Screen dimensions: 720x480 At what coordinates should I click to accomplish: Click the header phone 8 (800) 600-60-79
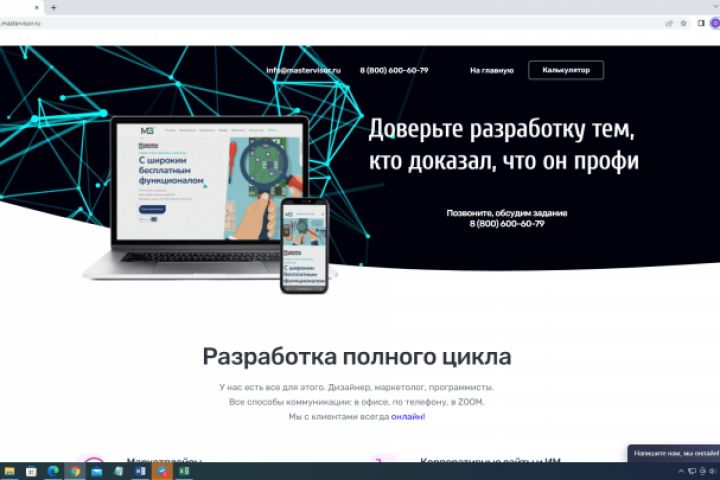[394, 70]
